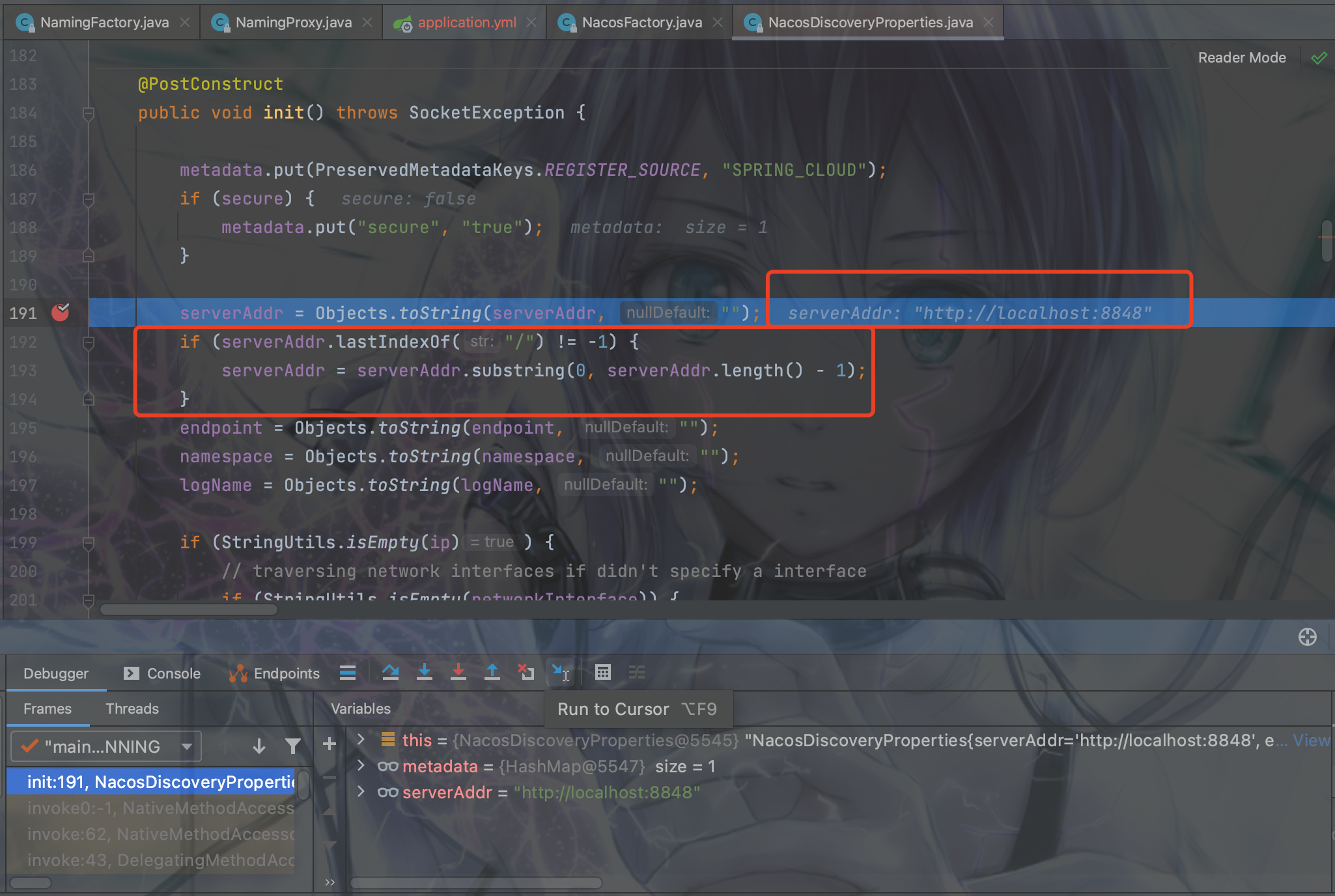
Task: Click the Drop Frame icon
Action: pos(526,672)
